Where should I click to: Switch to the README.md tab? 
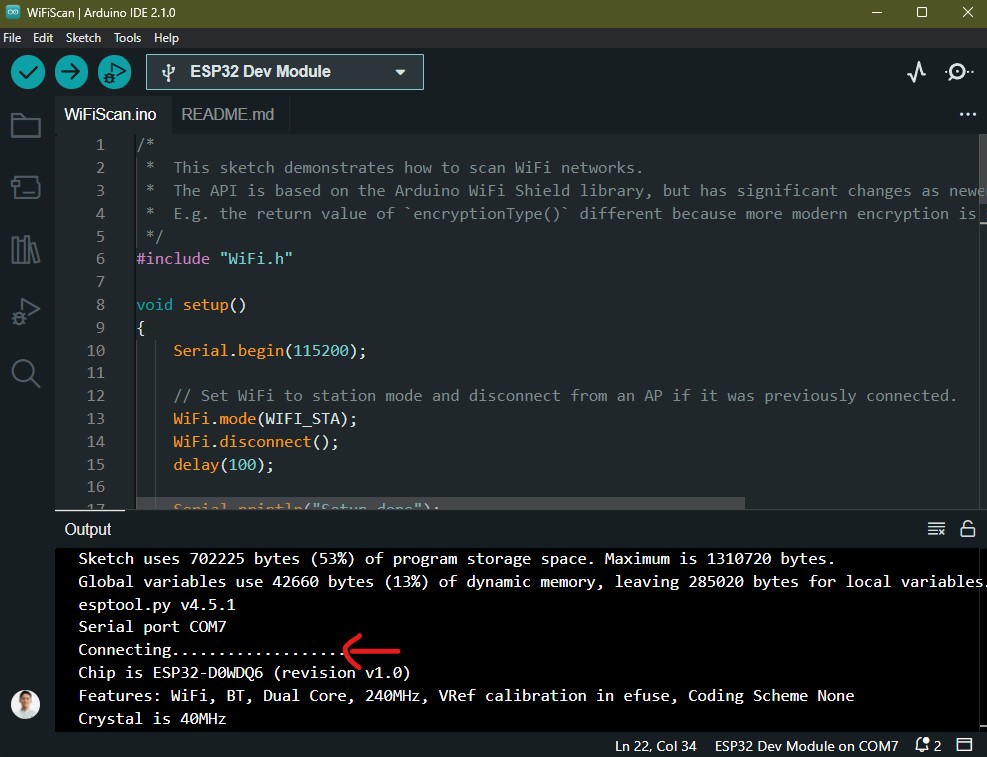pyautogui.click(x=228, y=115)
